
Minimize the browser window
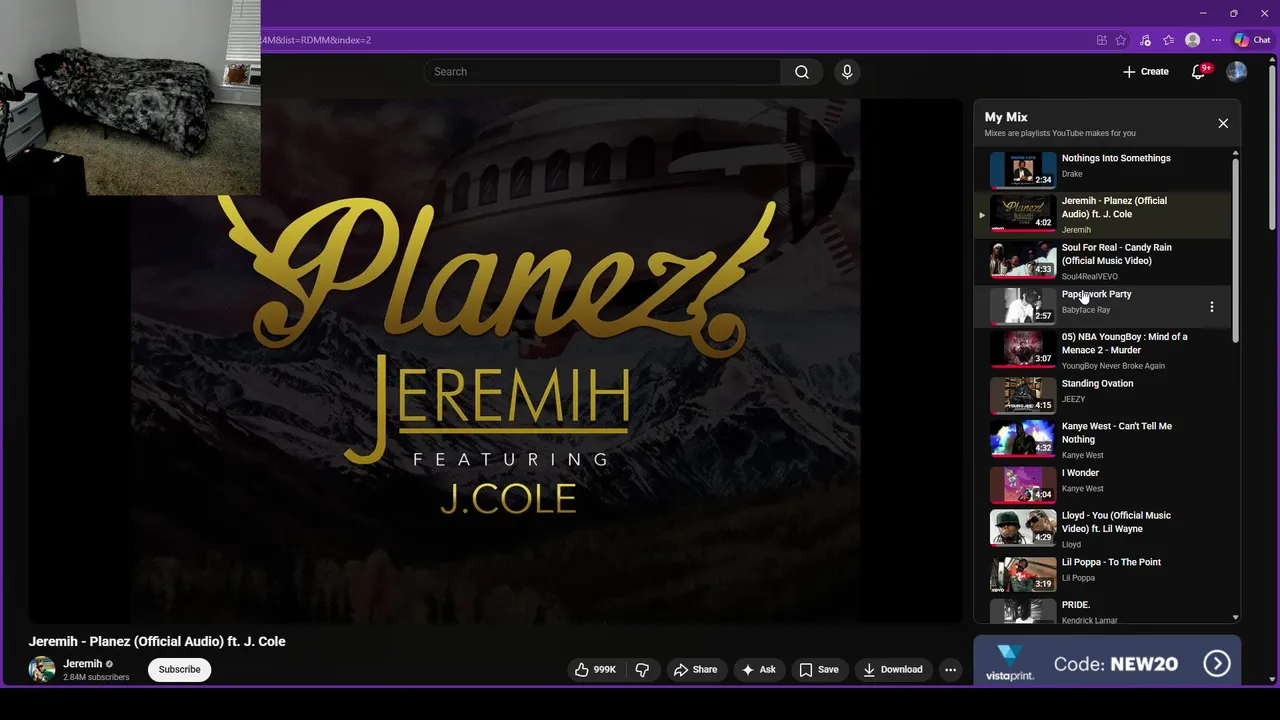point(1203,13)
